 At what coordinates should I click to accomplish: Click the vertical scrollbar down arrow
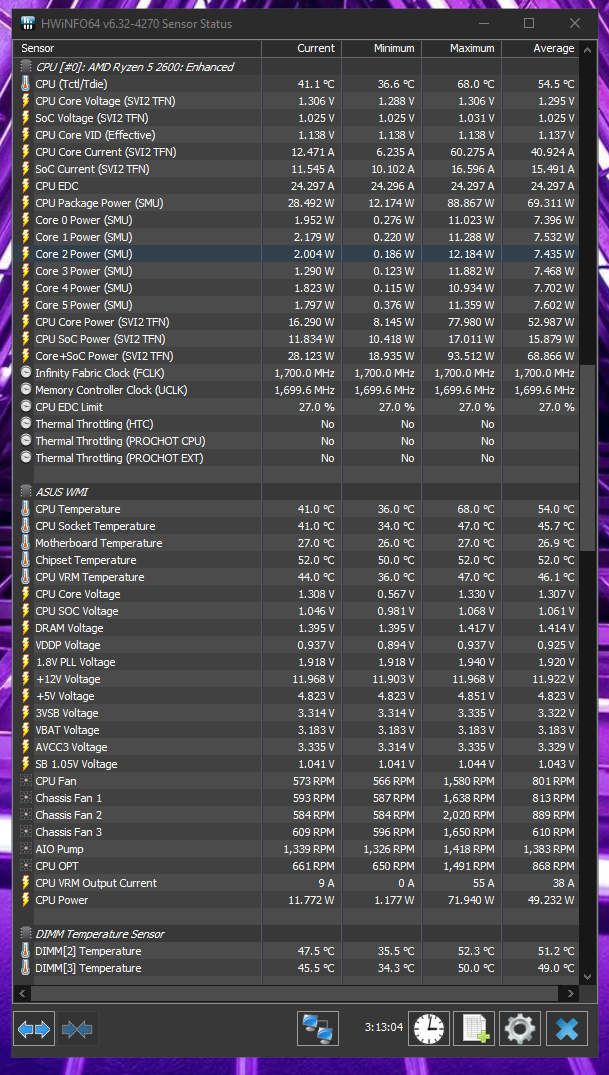coord(588,976)
